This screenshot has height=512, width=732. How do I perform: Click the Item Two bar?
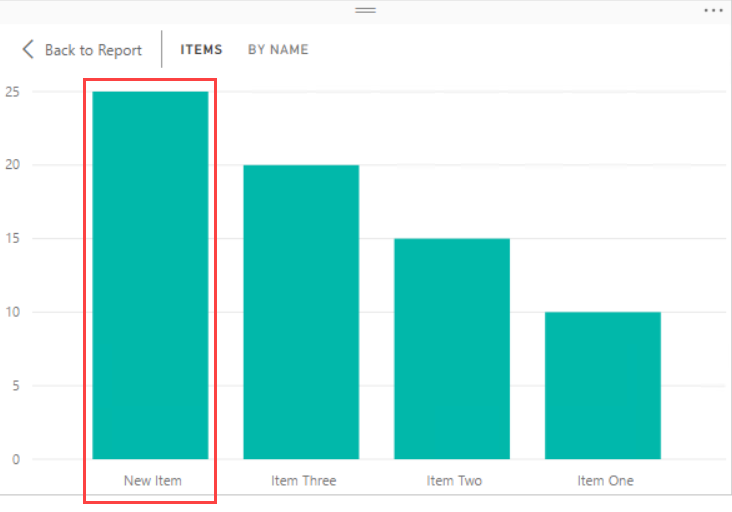(x=452, y=348)
